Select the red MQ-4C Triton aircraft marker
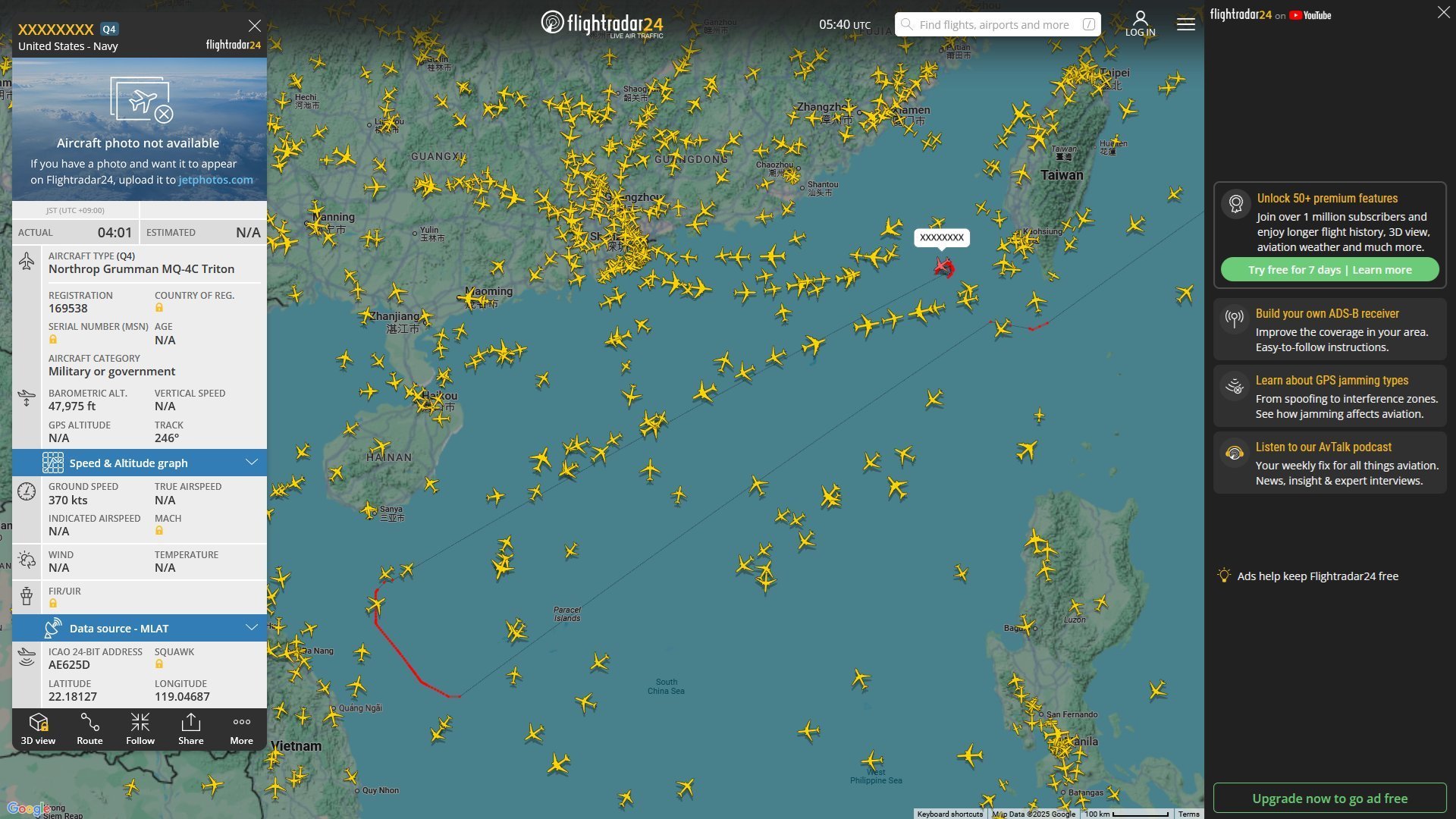 click(x=944, y=266)
